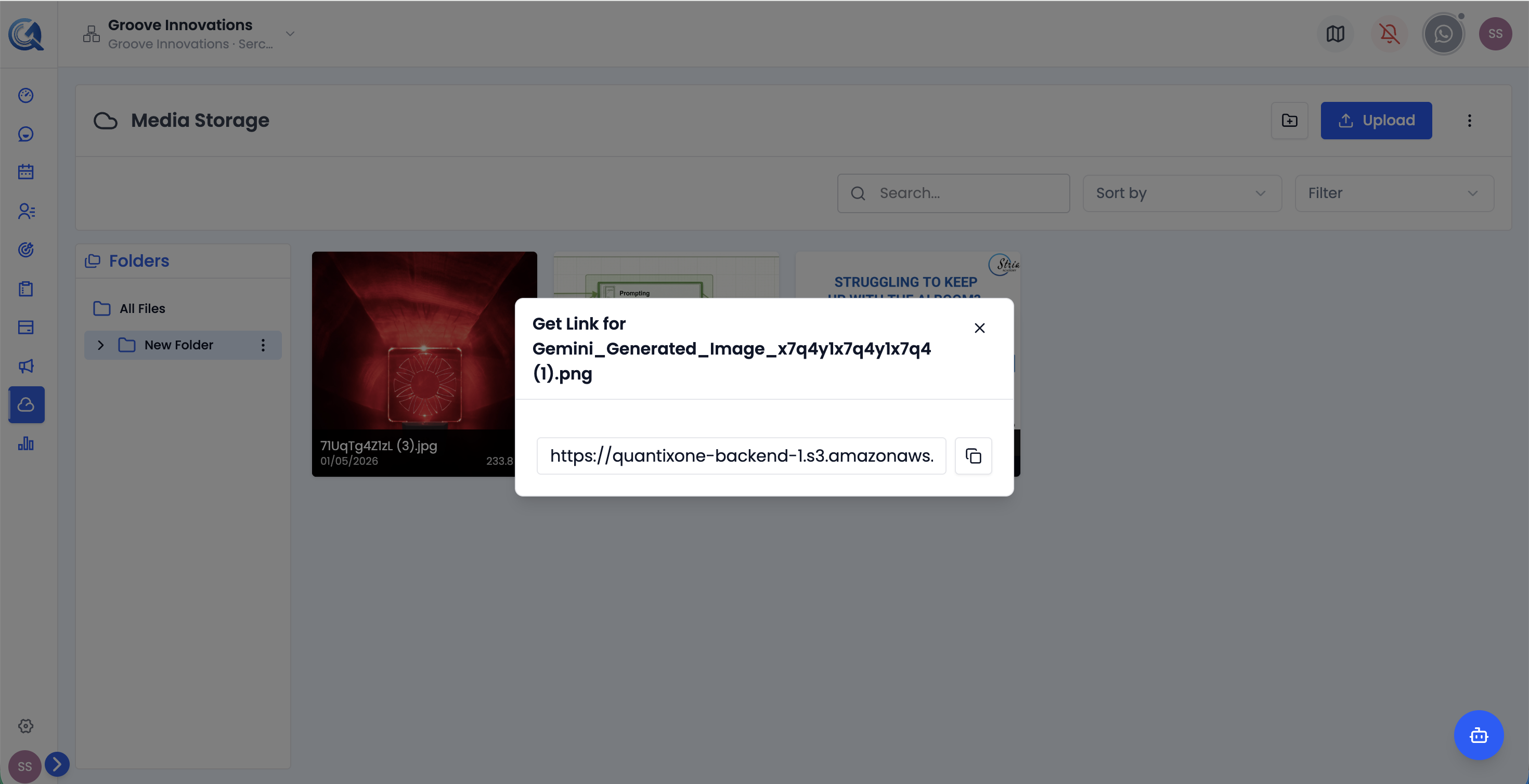The height and width of the screenshot is (784, 1529).
Task: Open New Folder three-dot options
Action: point(263,345)
